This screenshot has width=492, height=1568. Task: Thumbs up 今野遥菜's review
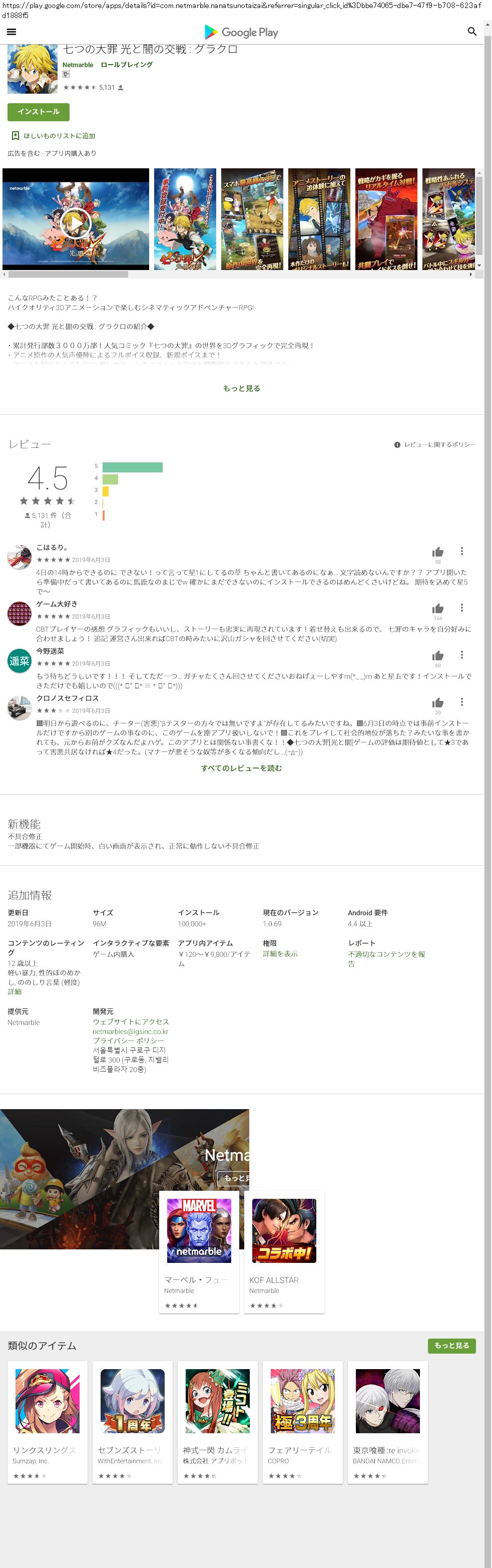pyautogui.click(x=438, y=656)
